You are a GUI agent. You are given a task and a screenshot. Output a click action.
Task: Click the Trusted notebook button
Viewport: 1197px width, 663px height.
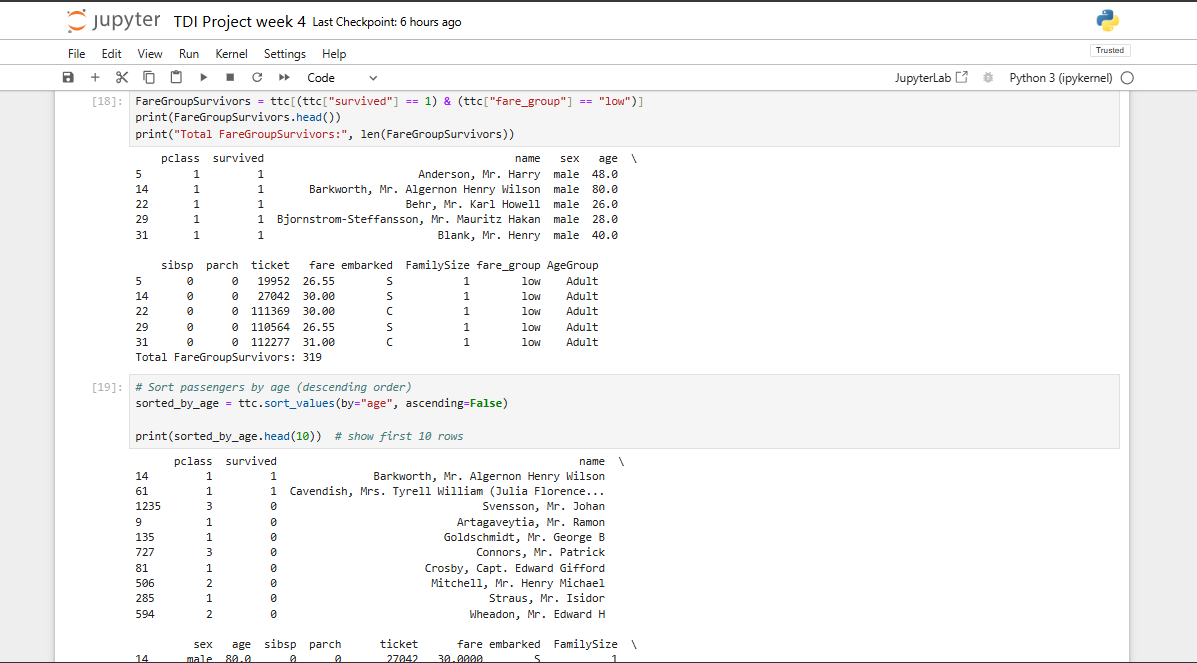click(1110, 50)
